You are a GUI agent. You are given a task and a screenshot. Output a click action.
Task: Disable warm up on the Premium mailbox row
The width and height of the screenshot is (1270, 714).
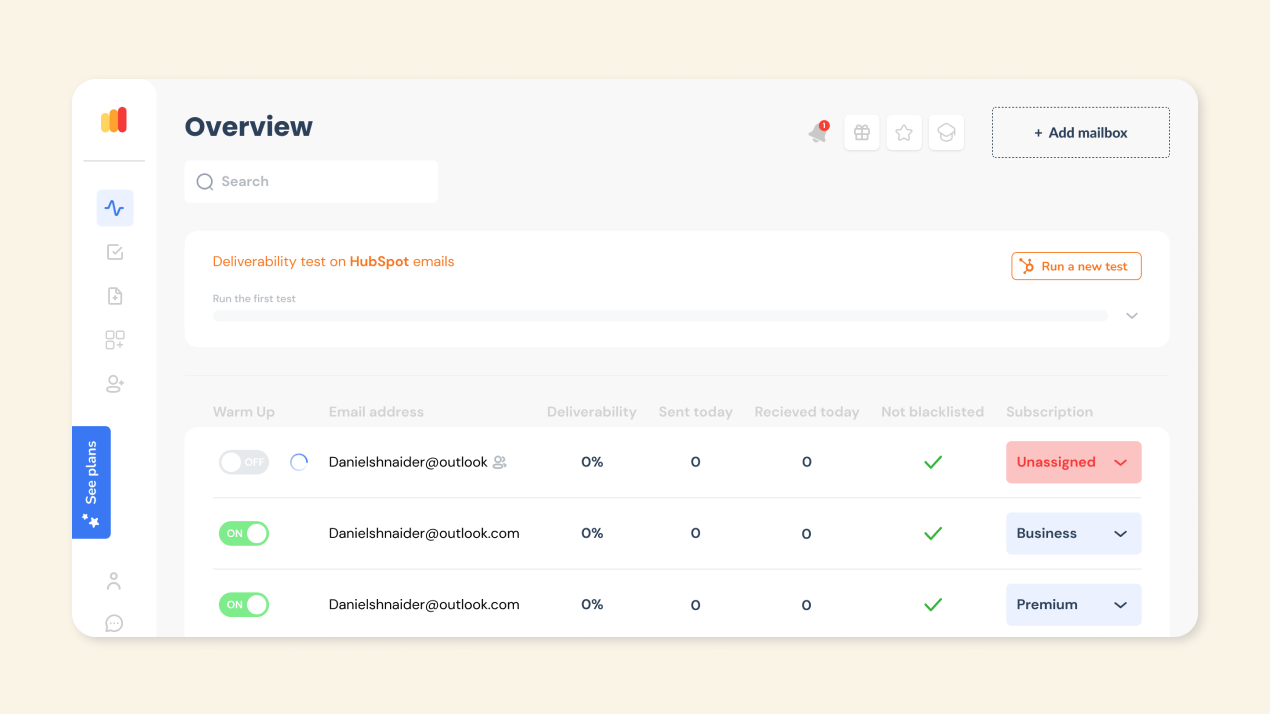coord(243,604)
